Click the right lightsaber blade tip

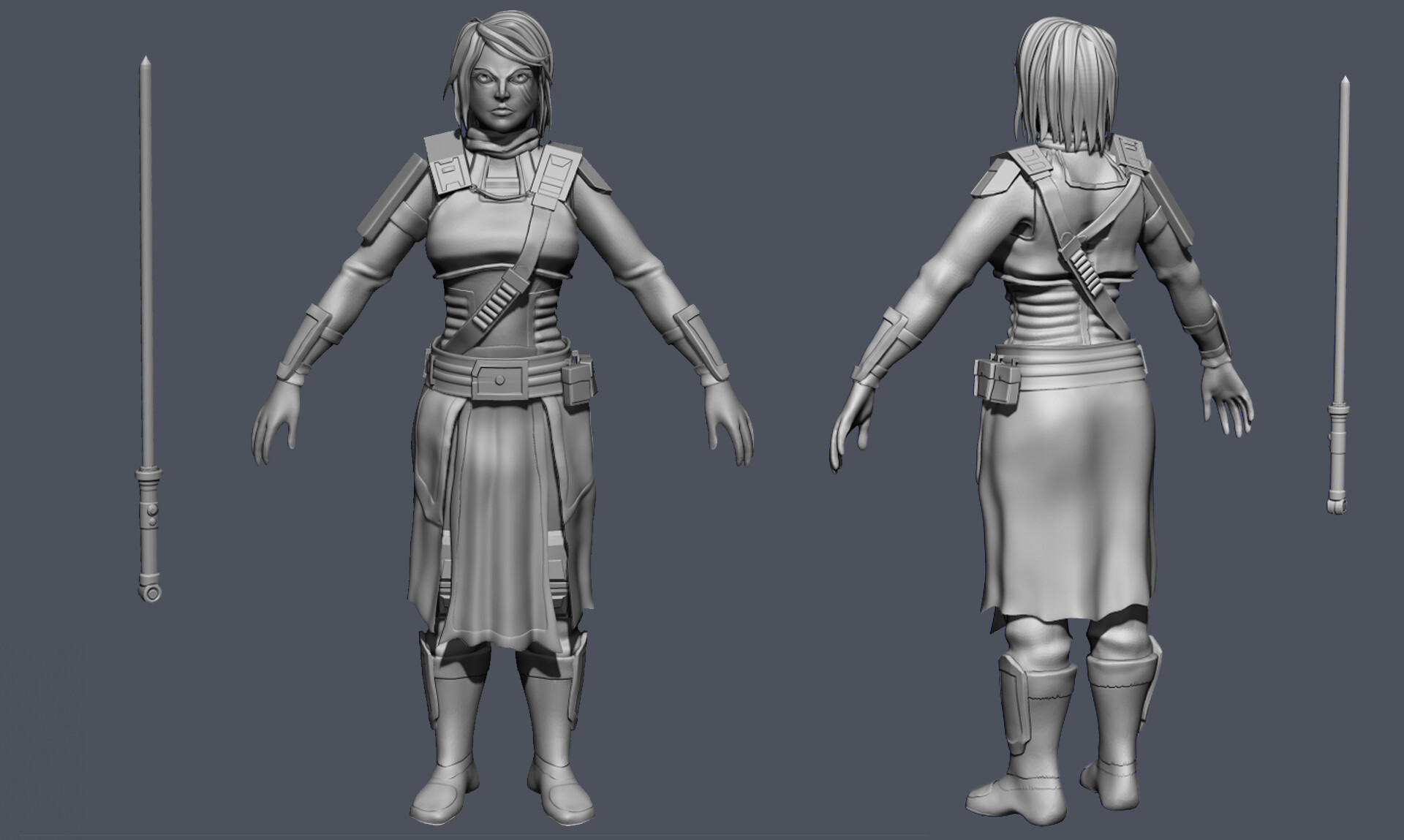[1345, 78]
